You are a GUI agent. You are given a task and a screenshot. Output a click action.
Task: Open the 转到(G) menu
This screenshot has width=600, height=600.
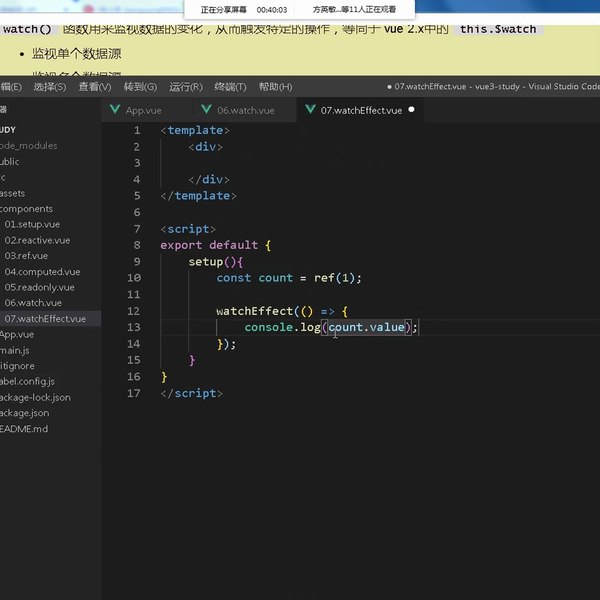click(141, 87)
